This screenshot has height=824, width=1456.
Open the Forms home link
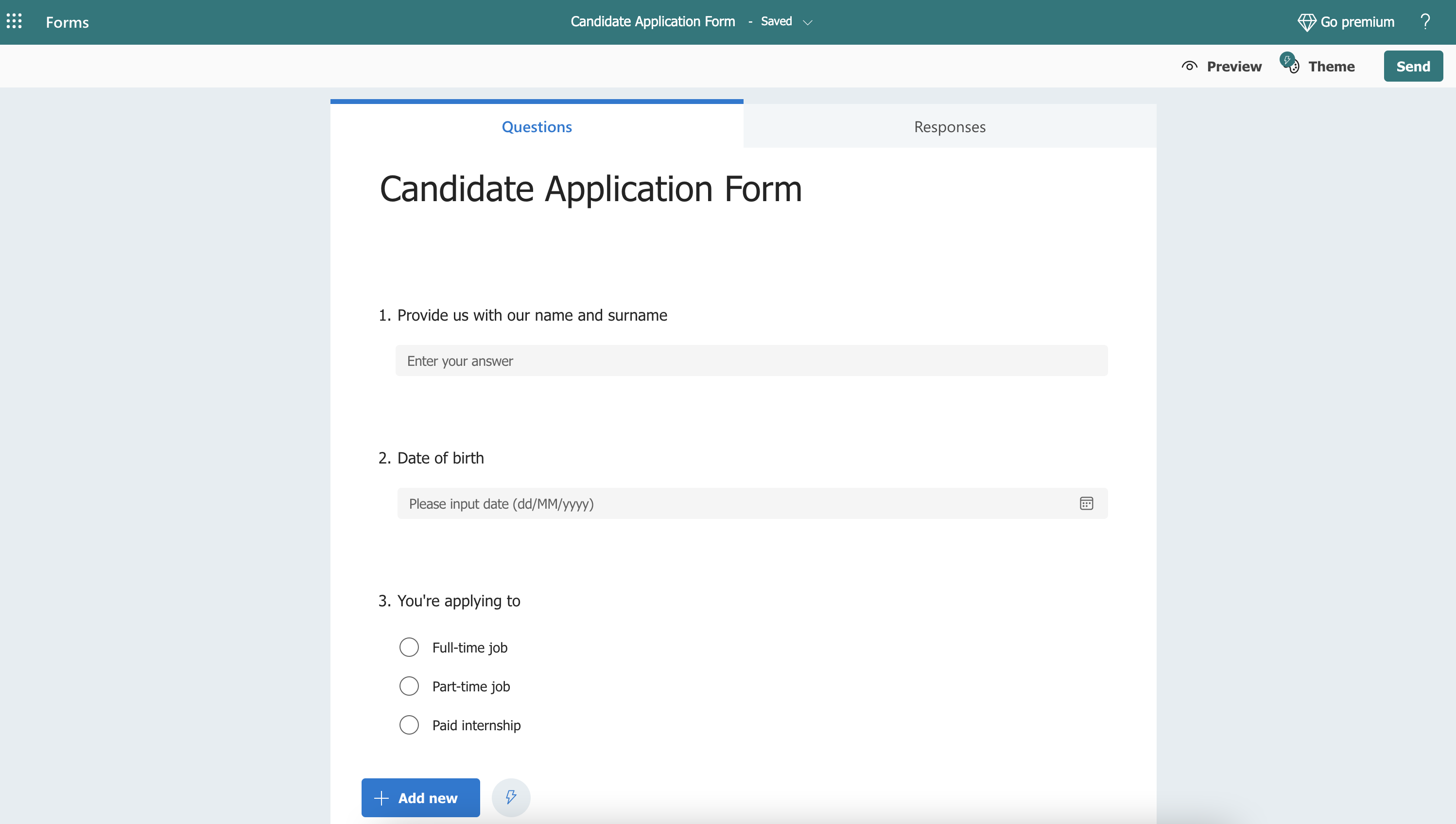[68, 22]
